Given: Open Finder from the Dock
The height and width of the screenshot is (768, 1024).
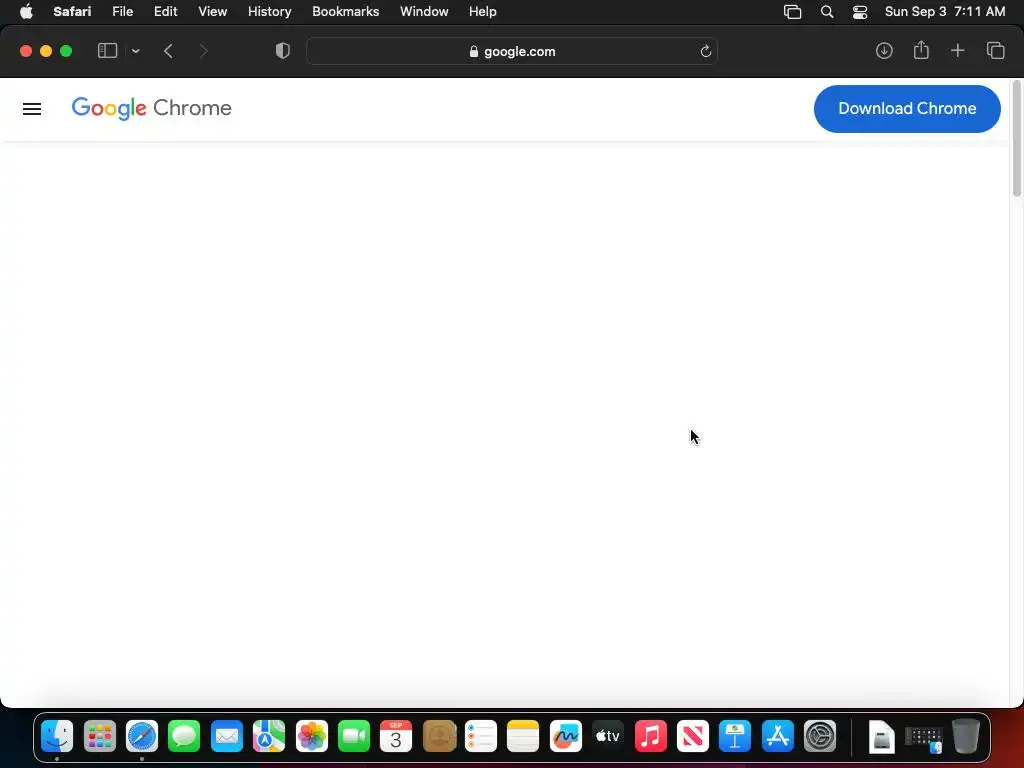Looking at the screenshot, I should [57, 737].
